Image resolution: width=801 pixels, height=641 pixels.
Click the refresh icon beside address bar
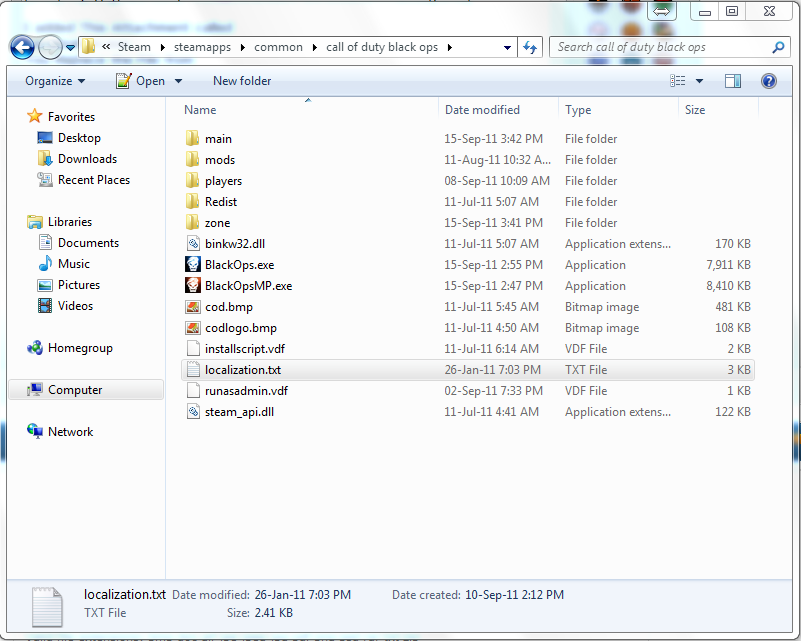click(530, 48)
